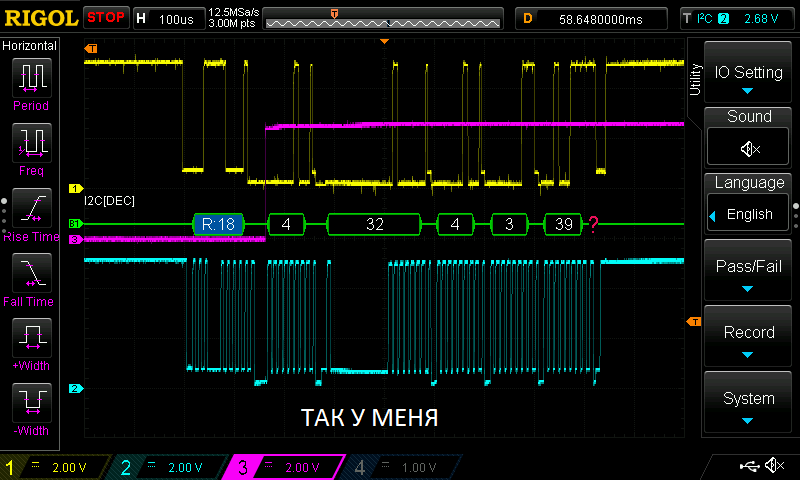Click the horizontal timebase 100us field
The width and height of the screenshot is (800, 480).
point(167,18)
